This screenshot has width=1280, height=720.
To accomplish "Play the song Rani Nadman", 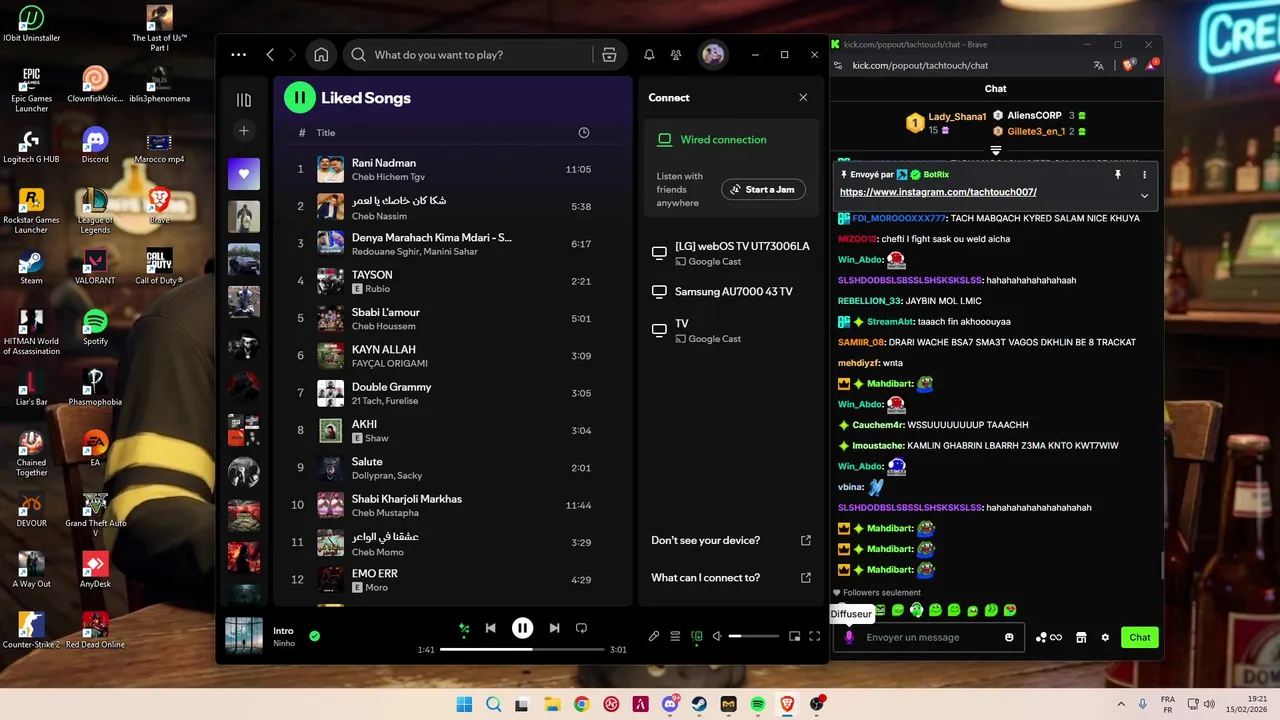I will click(453, 169).
